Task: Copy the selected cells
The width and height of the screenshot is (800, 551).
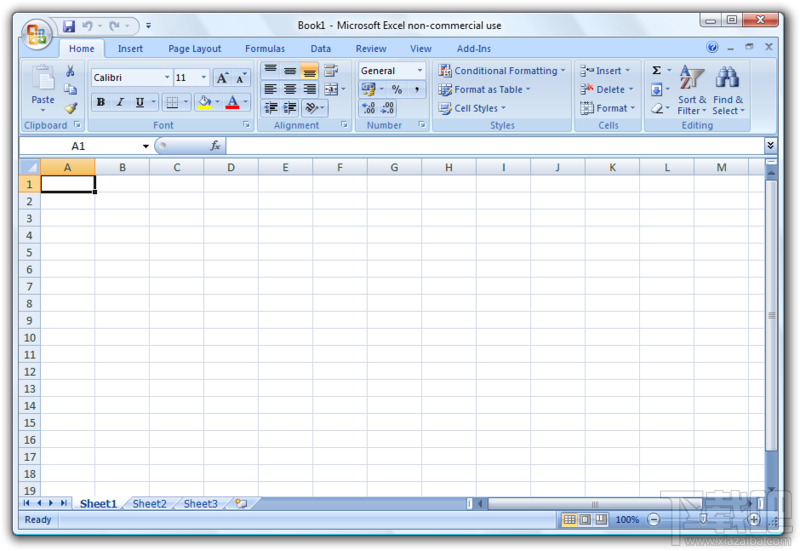Action: click(70, 89)
